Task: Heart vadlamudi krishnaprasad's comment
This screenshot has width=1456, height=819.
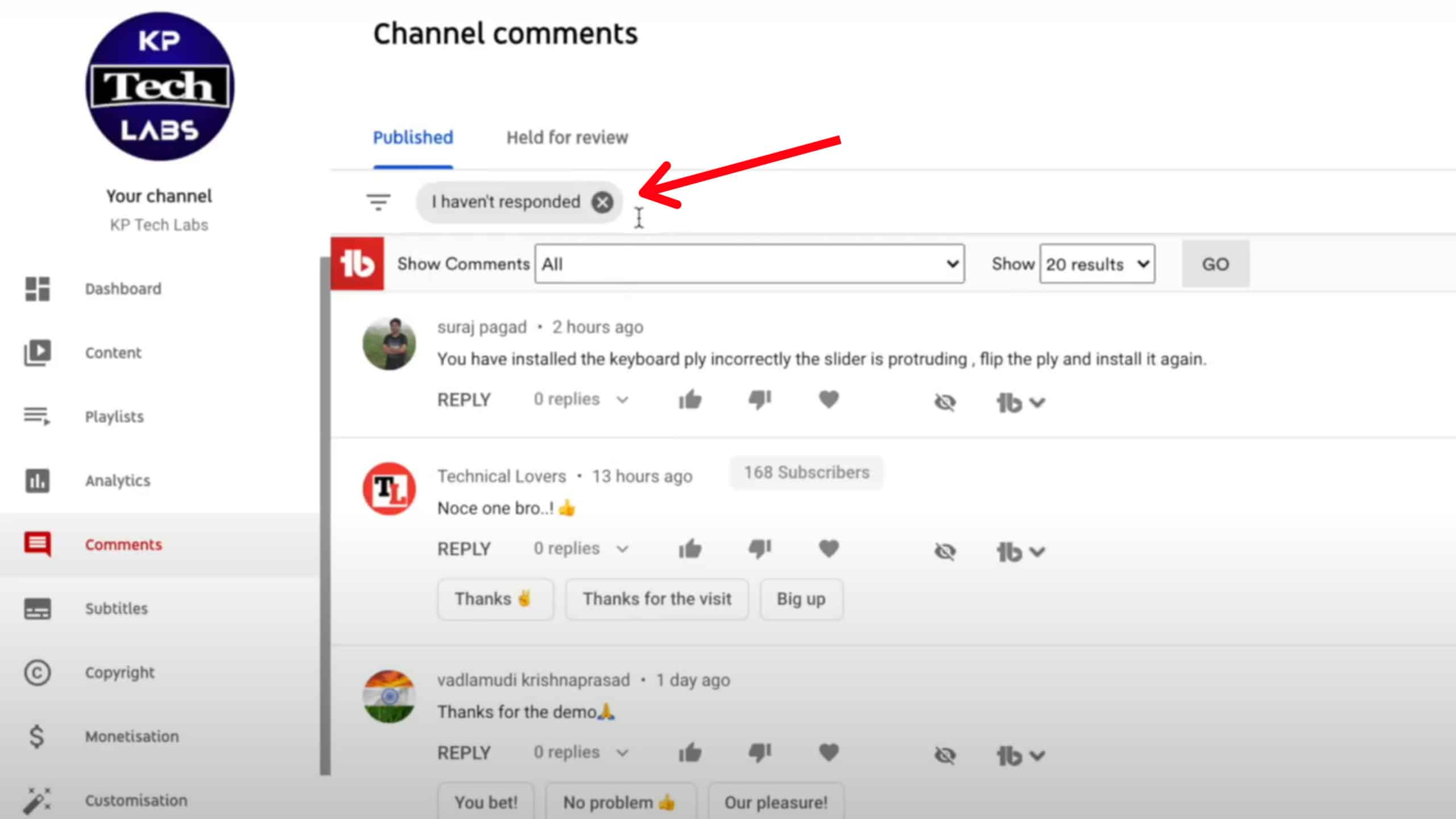Action: pyautogui.click(x=829, y=752)
